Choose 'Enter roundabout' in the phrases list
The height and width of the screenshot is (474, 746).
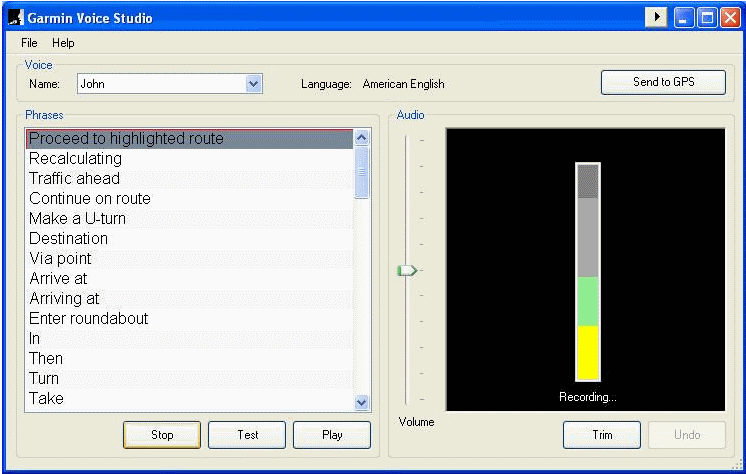click(89, 318)
